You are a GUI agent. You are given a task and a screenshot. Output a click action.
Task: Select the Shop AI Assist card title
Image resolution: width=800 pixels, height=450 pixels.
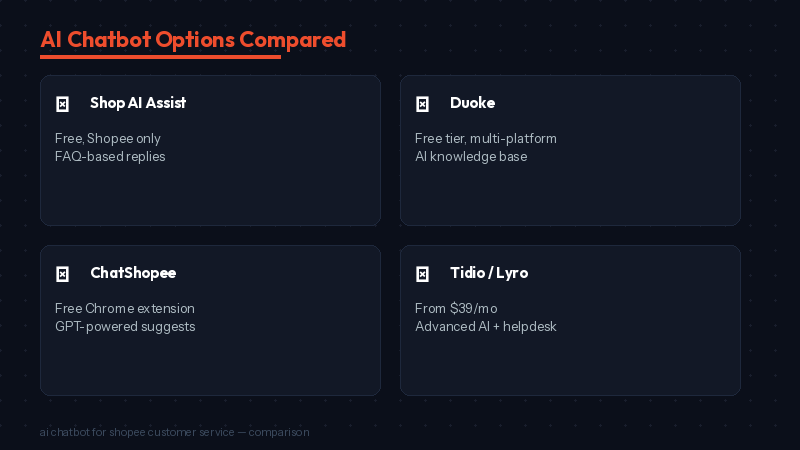[x=138, y=103]
